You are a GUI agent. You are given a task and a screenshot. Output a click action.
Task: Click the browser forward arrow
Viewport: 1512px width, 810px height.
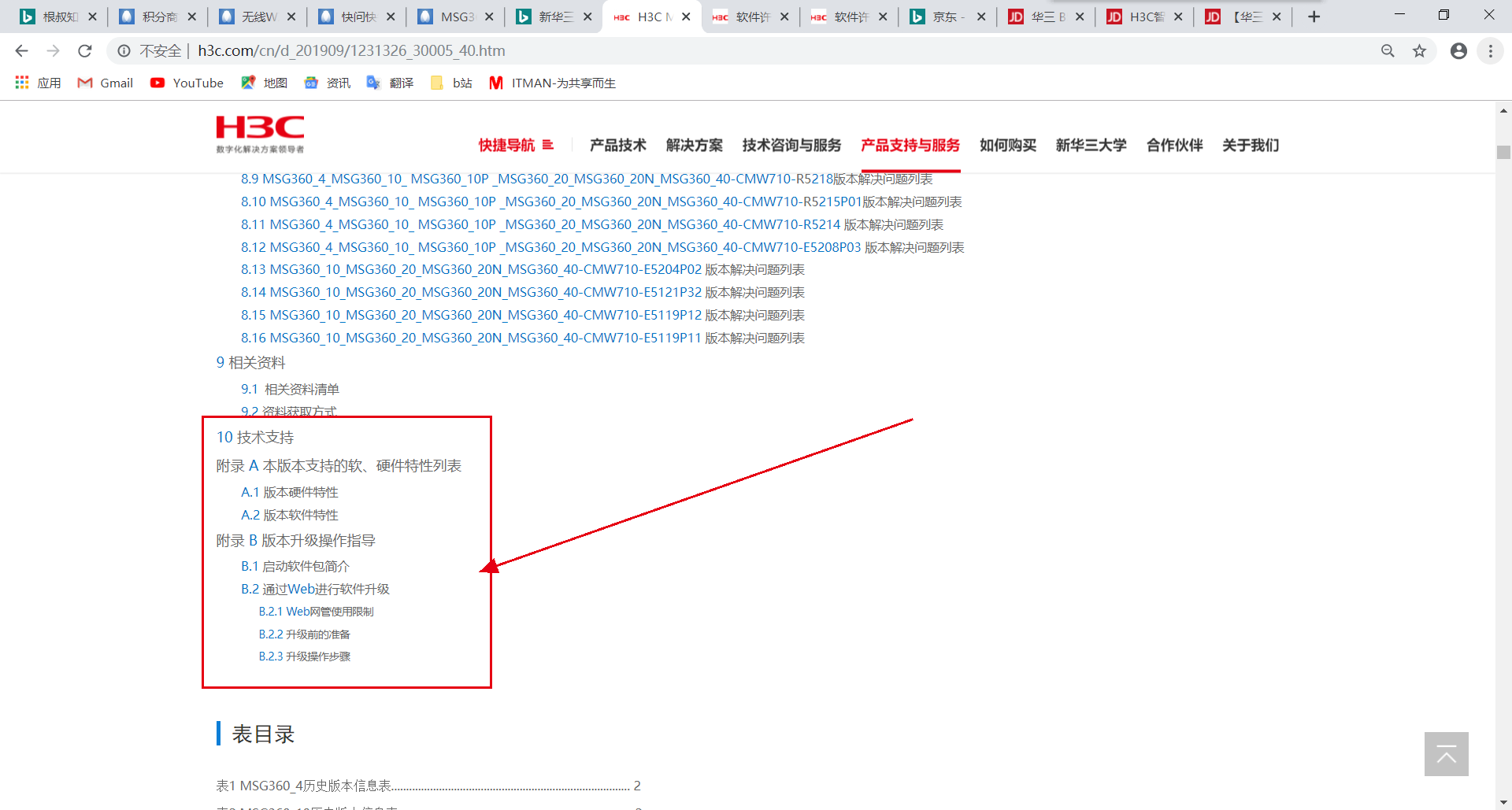pos(53,51)
